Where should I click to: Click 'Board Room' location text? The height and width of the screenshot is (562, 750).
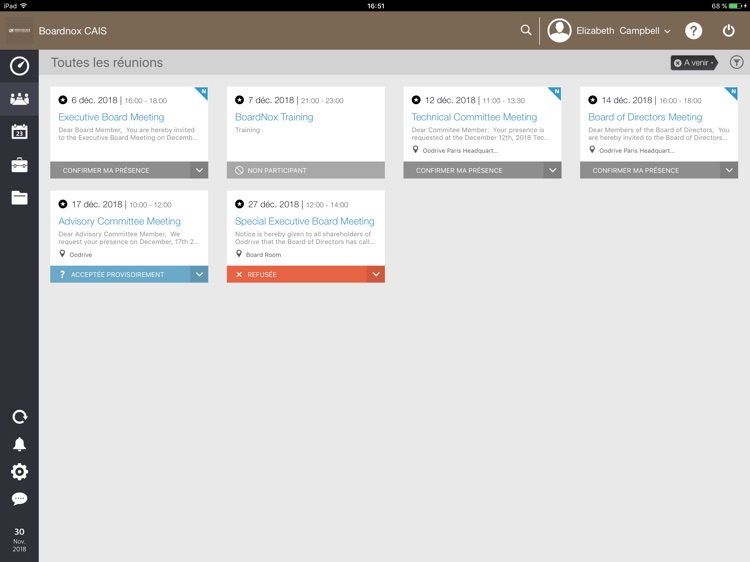pos(263,254)
